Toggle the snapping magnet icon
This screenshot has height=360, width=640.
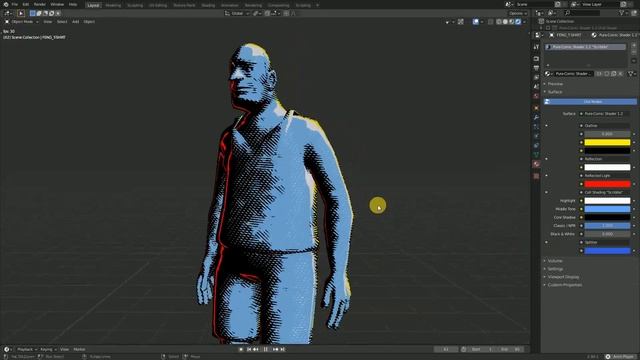pos(267,13)
